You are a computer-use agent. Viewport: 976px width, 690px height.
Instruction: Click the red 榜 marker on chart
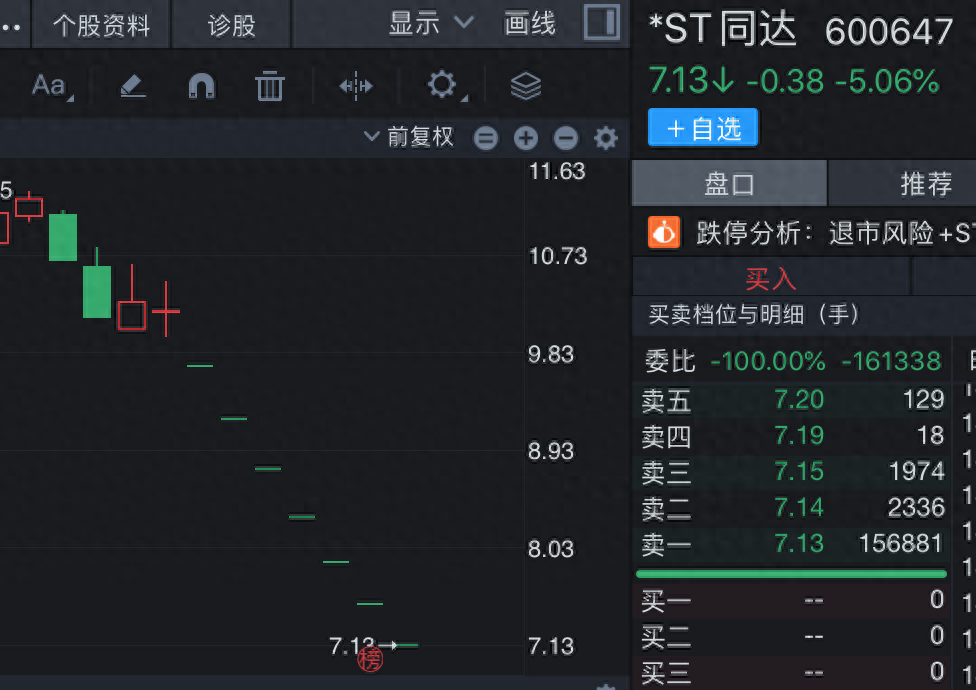(370, 660)
